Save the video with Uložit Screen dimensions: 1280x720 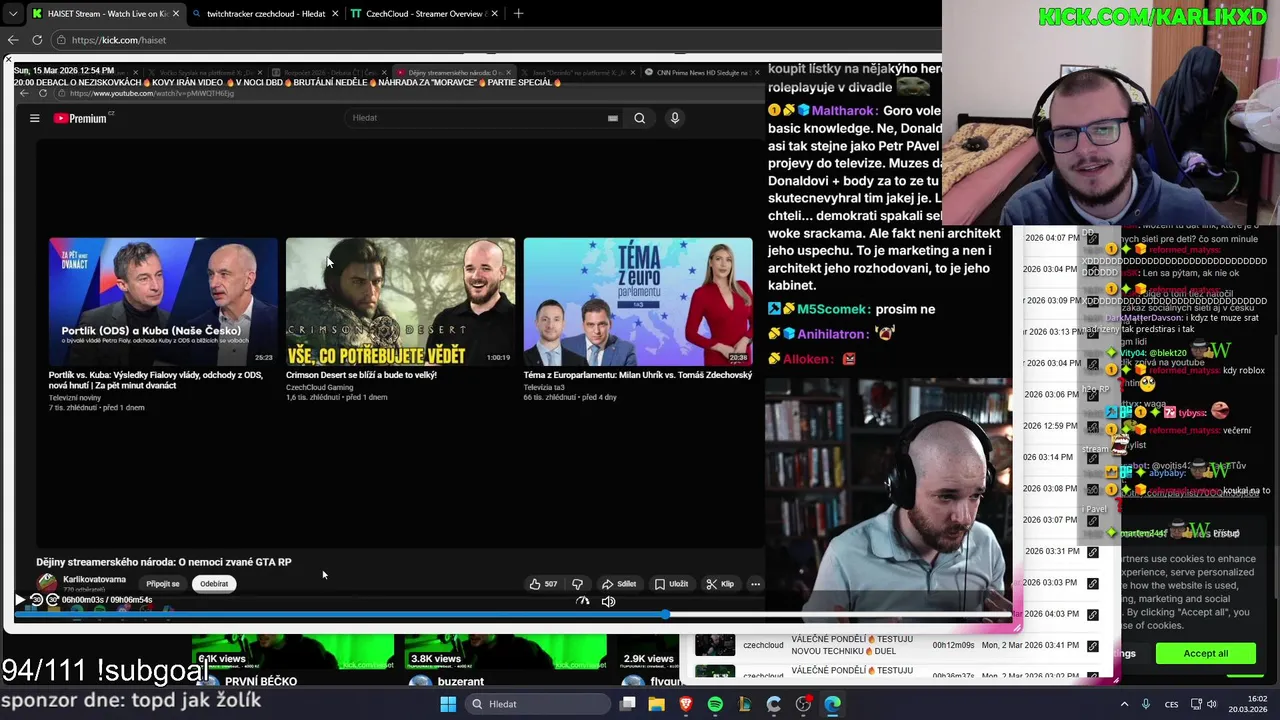[672, 584]
